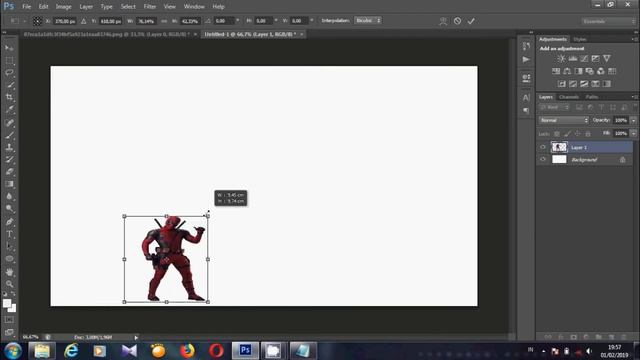
Task: Select the Brush tool
Action: click(9, 135)
